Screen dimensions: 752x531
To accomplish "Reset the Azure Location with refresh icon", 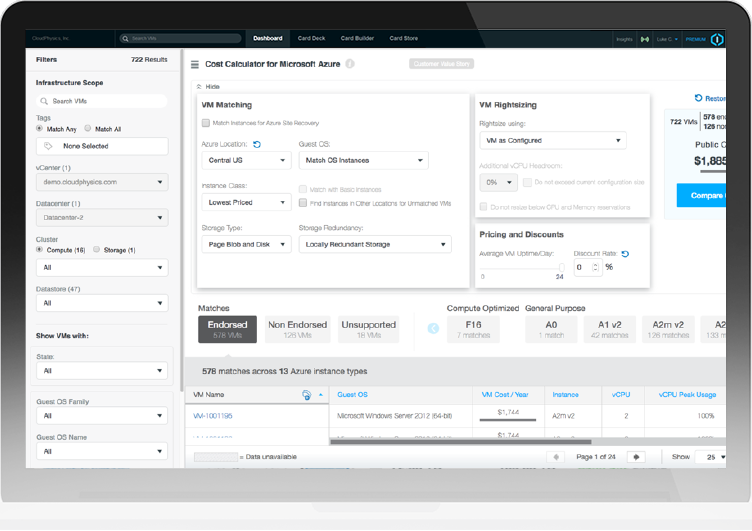I will pyautogui.click(x=257, y=145).
